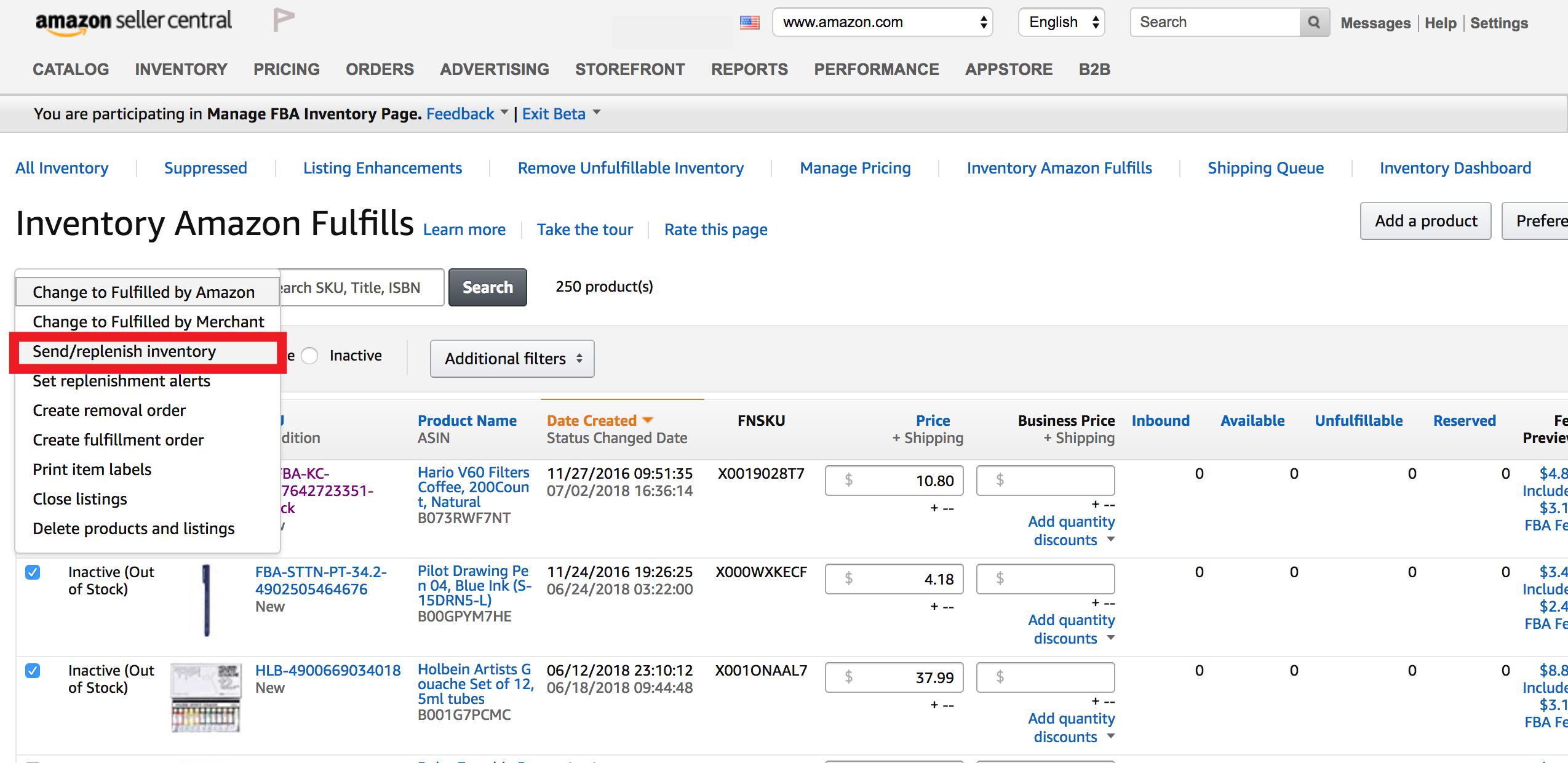This screenshot has width=1568, height=763.
Task: Expand Add quantity discounts for Pilot pen
Action: [1071, 629]
